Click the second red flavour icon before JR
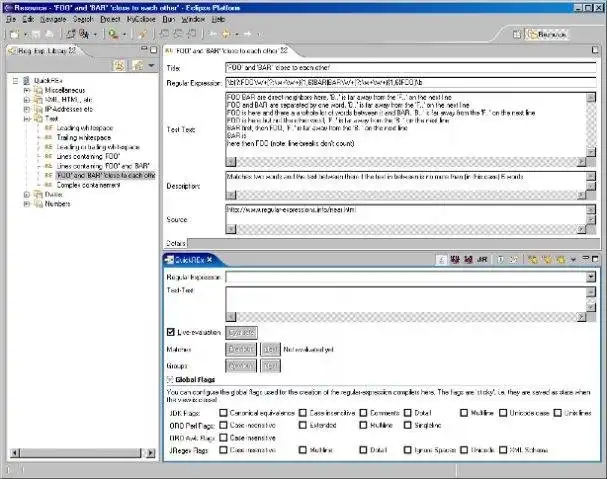This screenshot has width=607, height=479. [x=468, y=259]
